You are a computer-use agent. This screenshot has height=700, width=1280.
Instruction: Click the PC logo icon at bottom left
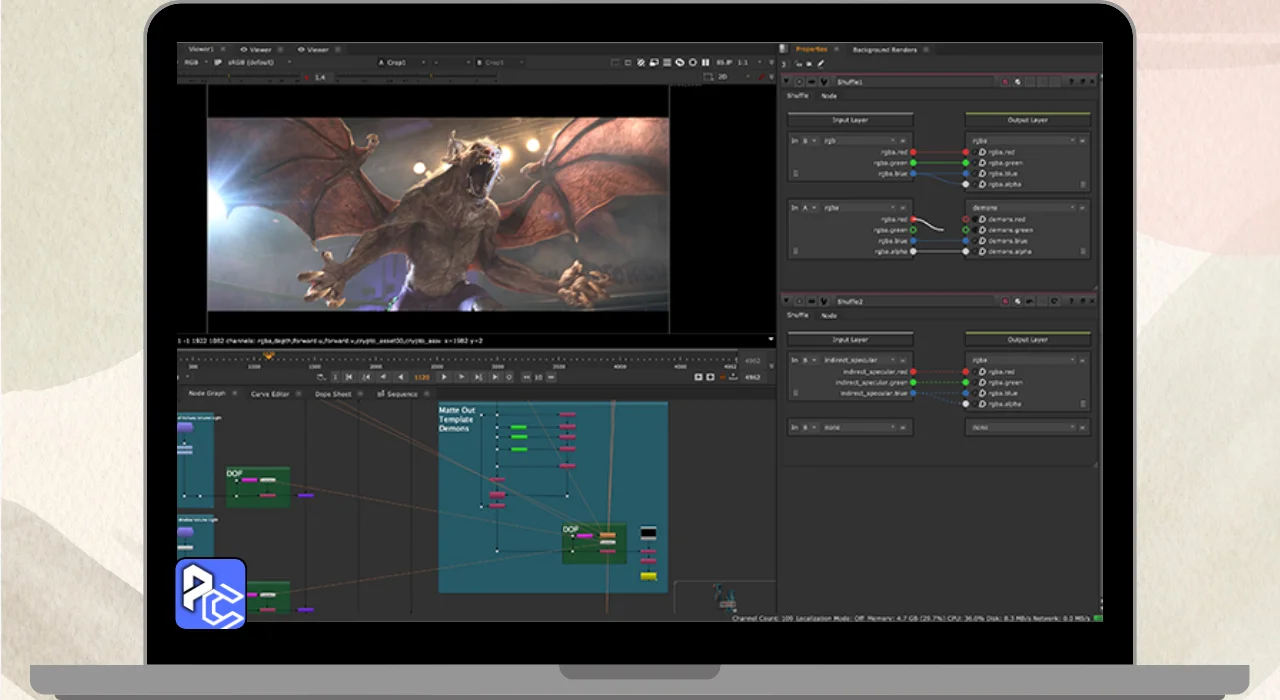tap(211, 594)
